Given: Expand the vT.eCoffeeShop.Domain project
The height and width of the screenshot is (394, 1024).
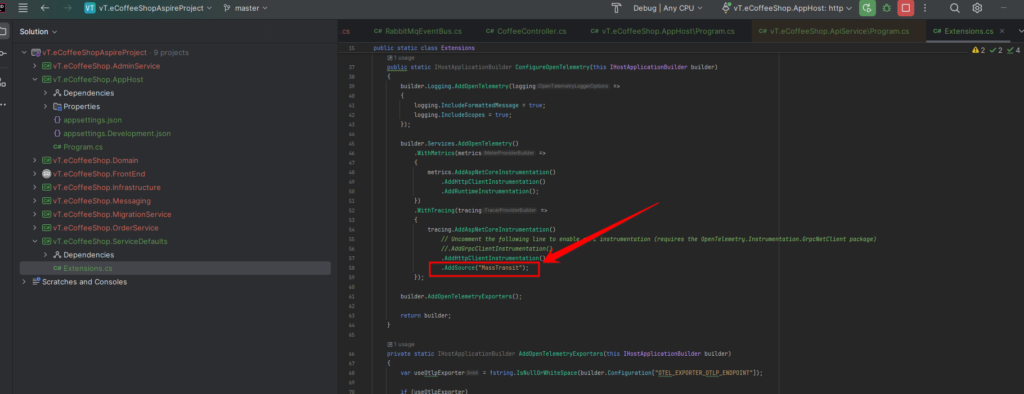Looking at the screenshot, I should 35,160.
